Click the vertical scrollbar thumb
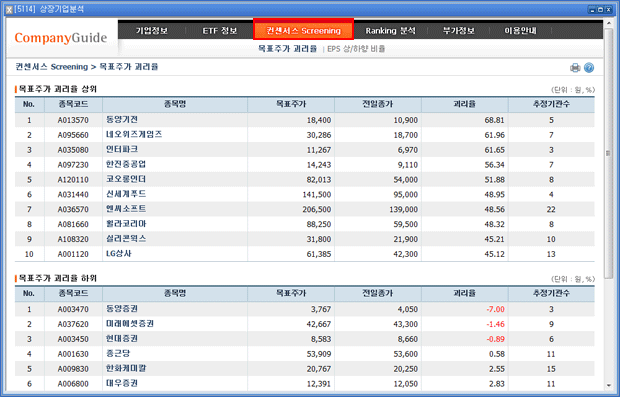 point(608,153)
